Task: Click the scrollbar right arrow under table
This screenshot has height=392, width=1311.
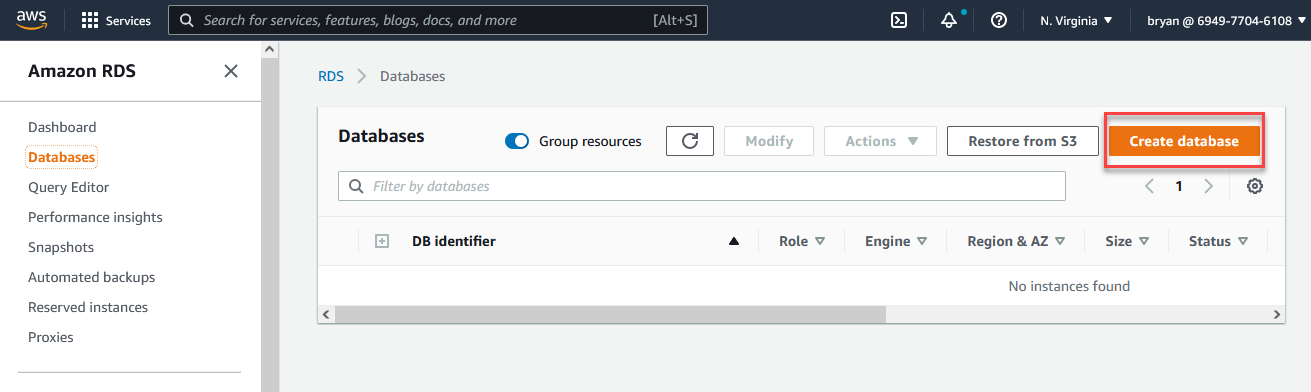Action: pos(1277,314)
